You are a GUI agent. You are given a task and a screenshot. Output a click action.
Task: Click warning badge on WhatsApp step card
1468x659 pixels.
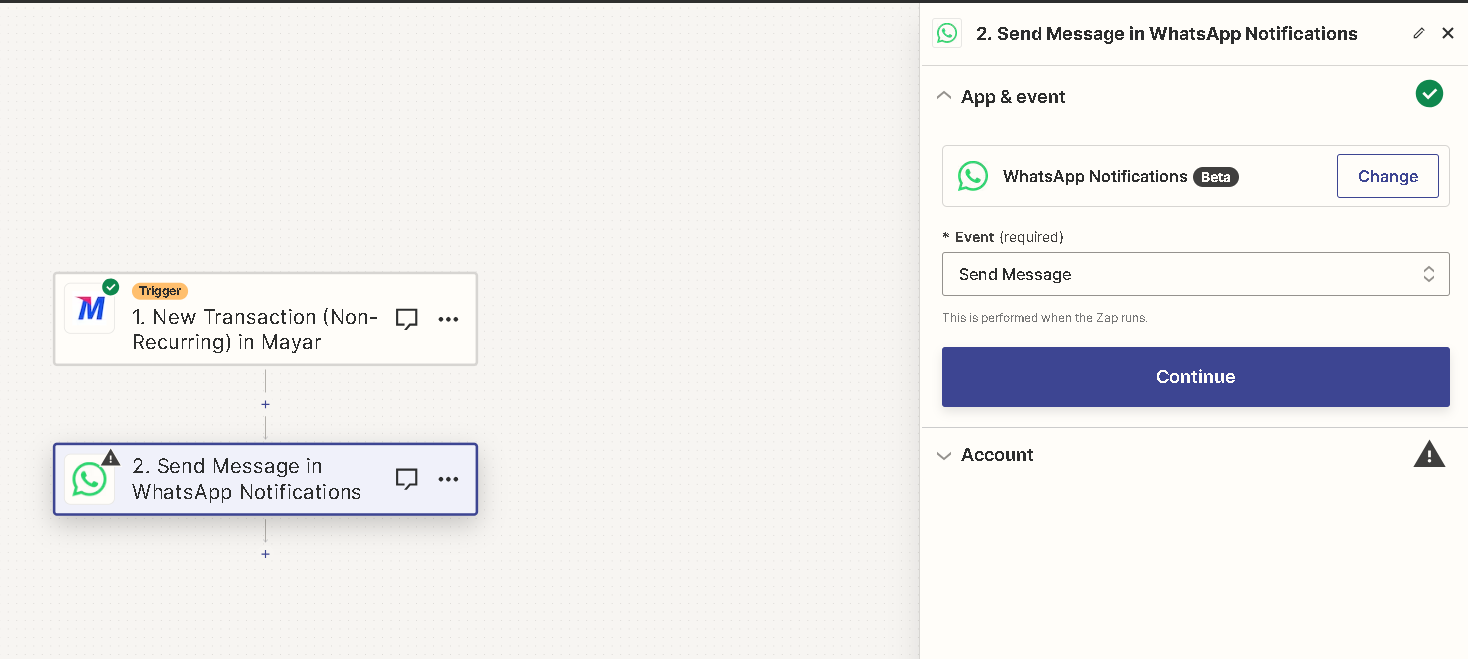point(111,458)
